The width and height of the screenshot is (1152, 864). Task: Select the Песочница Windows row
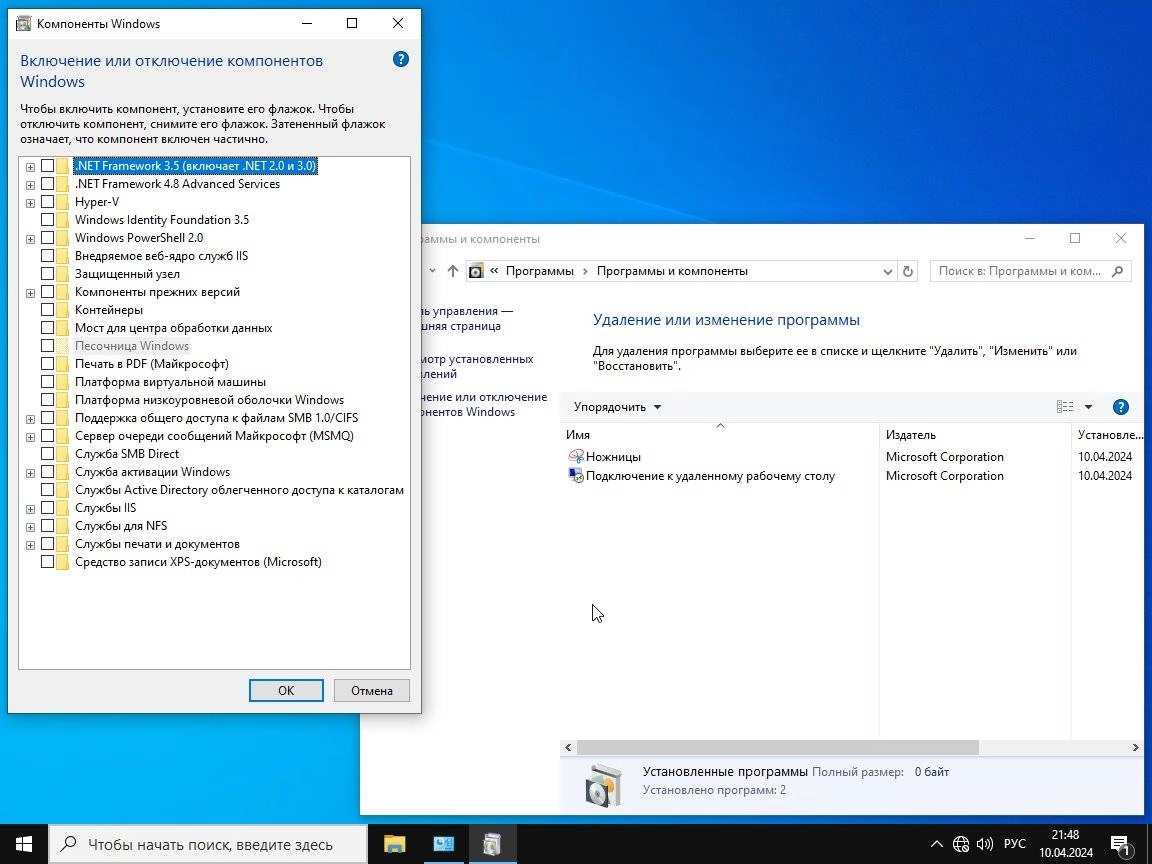[132, 346]
